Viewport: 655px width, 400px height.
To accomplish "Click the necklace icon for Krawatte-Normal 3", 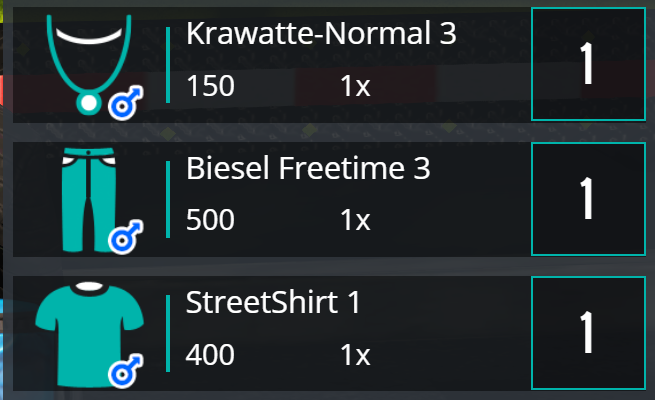I will 89,64.
